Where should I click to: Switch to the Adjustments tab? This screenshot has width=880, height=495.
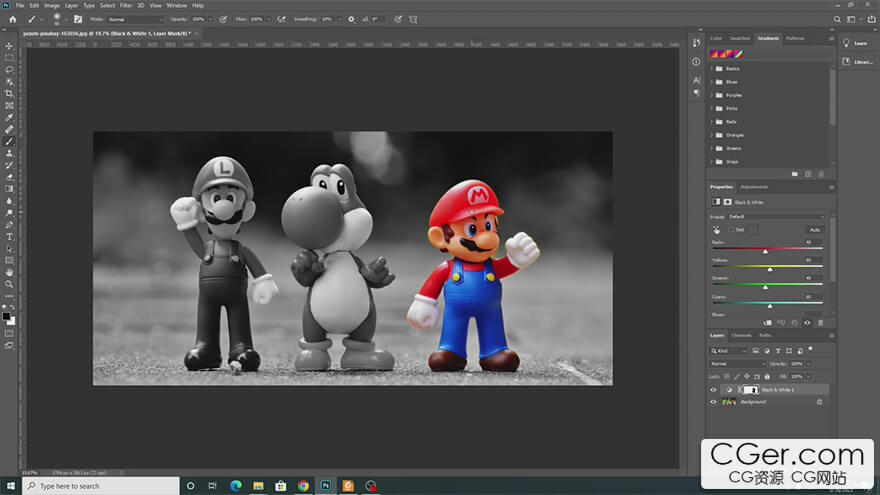point(754,187)
